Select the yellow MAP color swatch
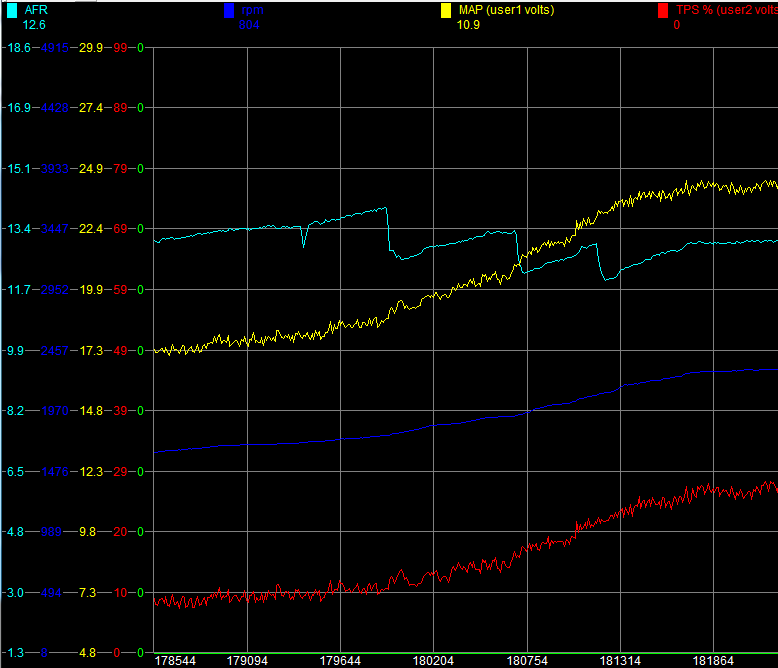 pyautogui.click(x=446, y=10)
